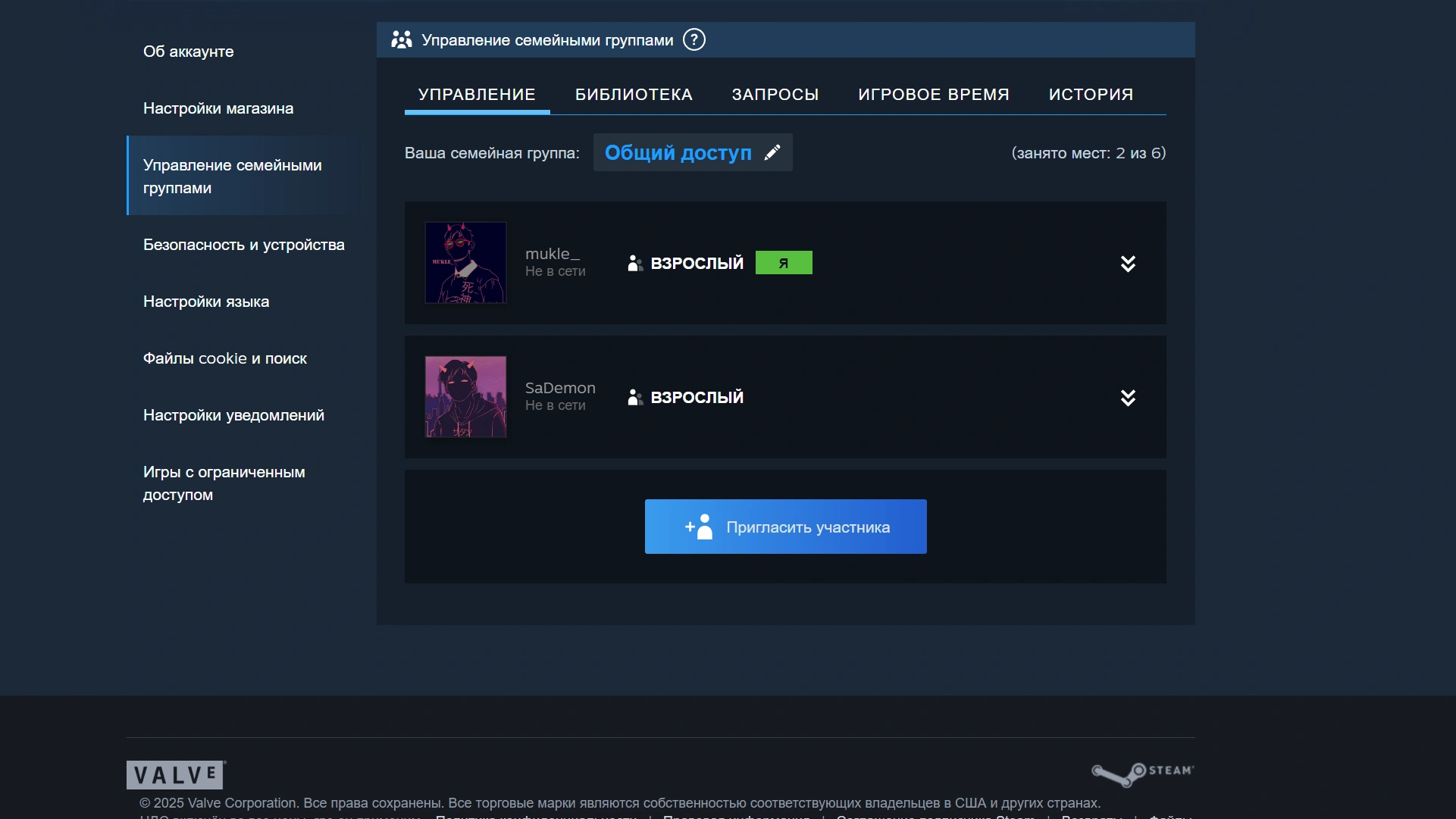Click the family group icon in header
Screen dimensions: 1456x819
pyautogui.click(x=402, y=39)
